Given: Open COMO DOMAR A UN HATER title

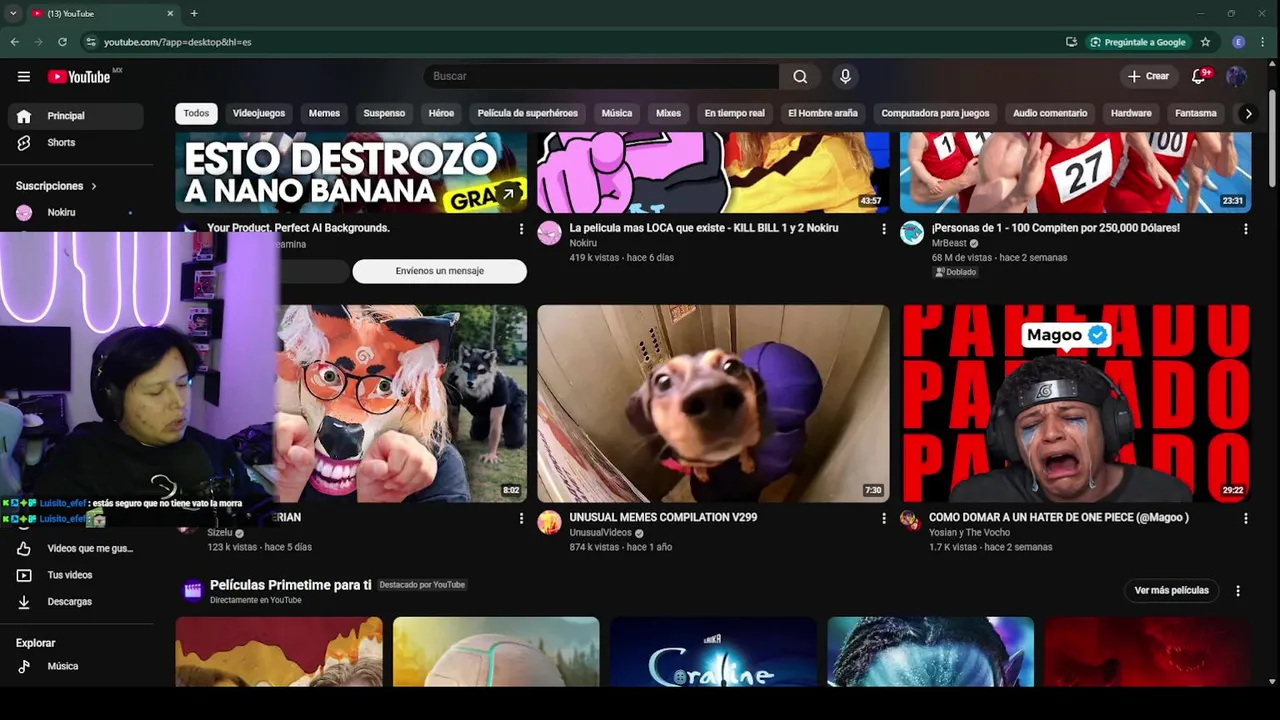Looking at the screenshot, I should (x=1058, y=518).
